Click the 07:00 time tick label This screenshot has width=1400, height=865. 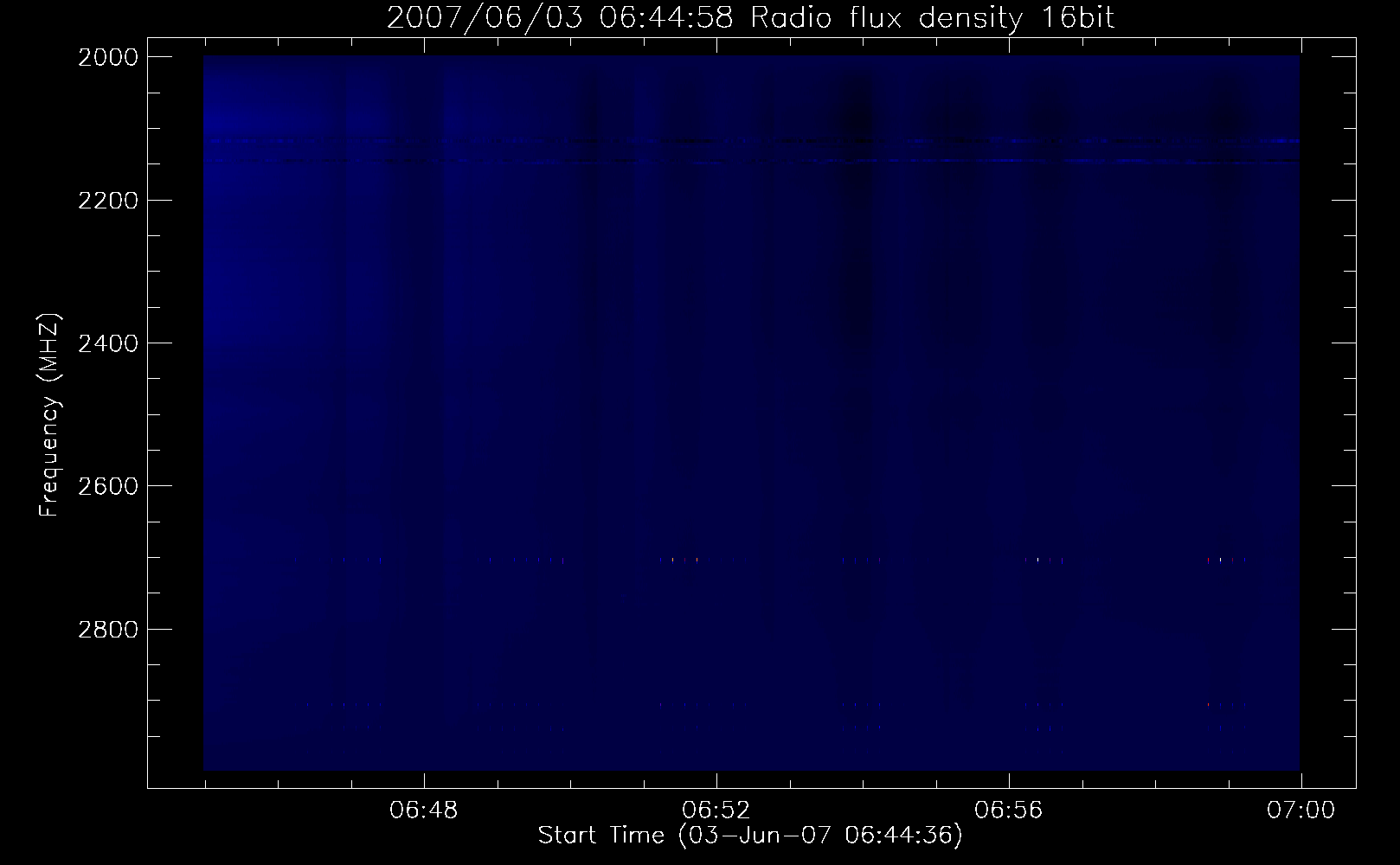[x=1300, y=811]
